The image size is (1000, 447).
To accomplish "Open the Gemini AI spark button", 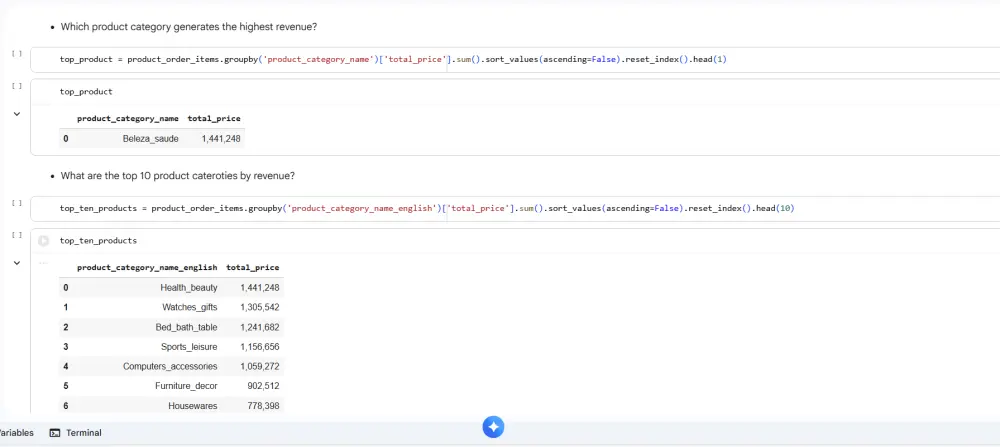I will pos(493,427).
